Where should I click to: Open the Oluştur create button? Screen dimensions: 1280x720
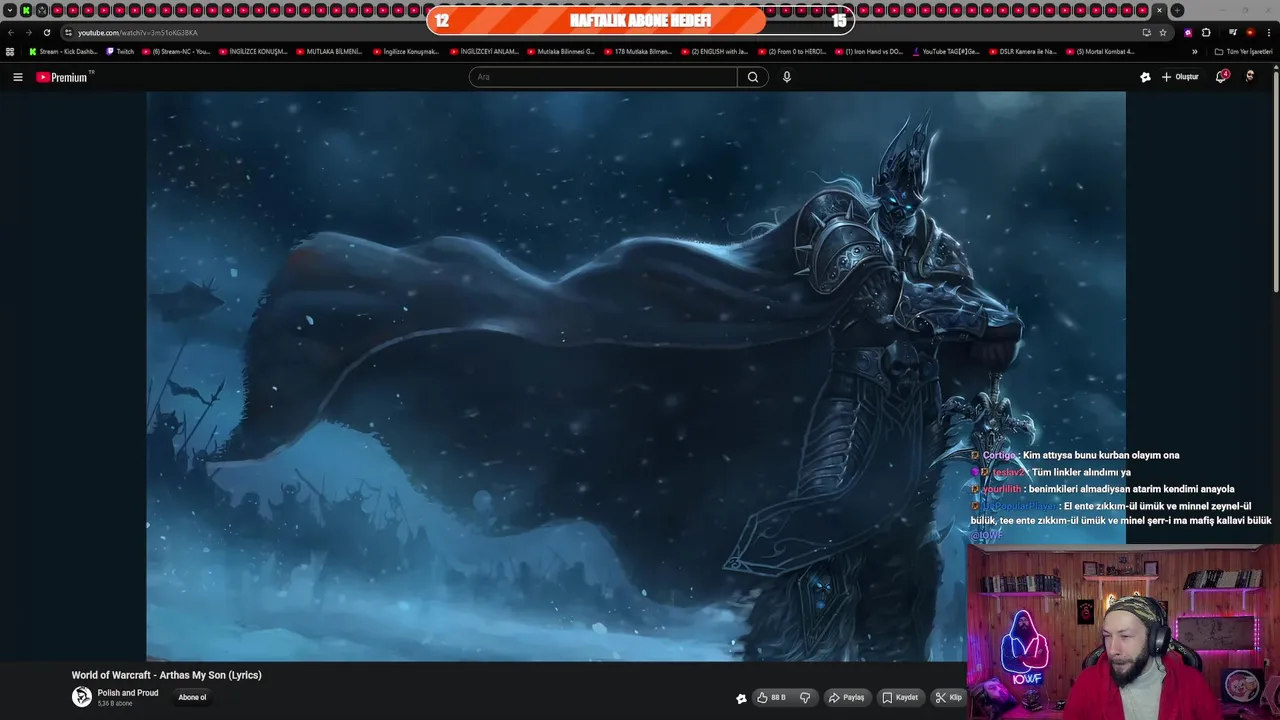pyautogui.click(x=1180, y=77)
